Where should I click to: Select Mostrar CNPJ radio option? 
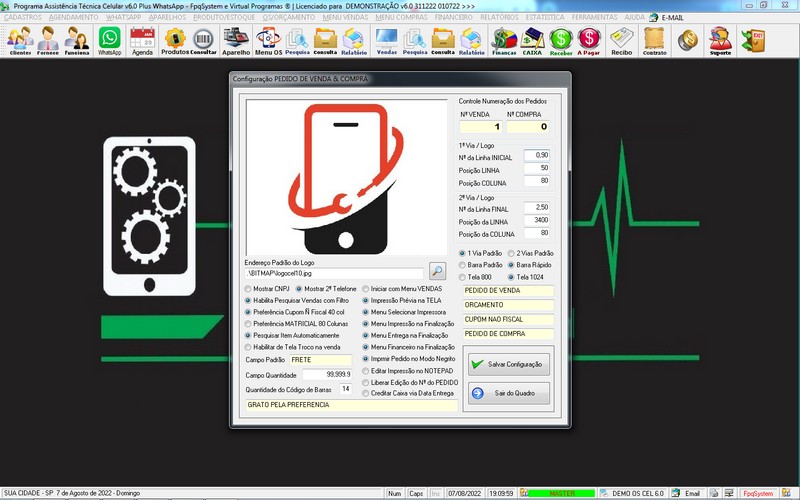tap(267, 289)
